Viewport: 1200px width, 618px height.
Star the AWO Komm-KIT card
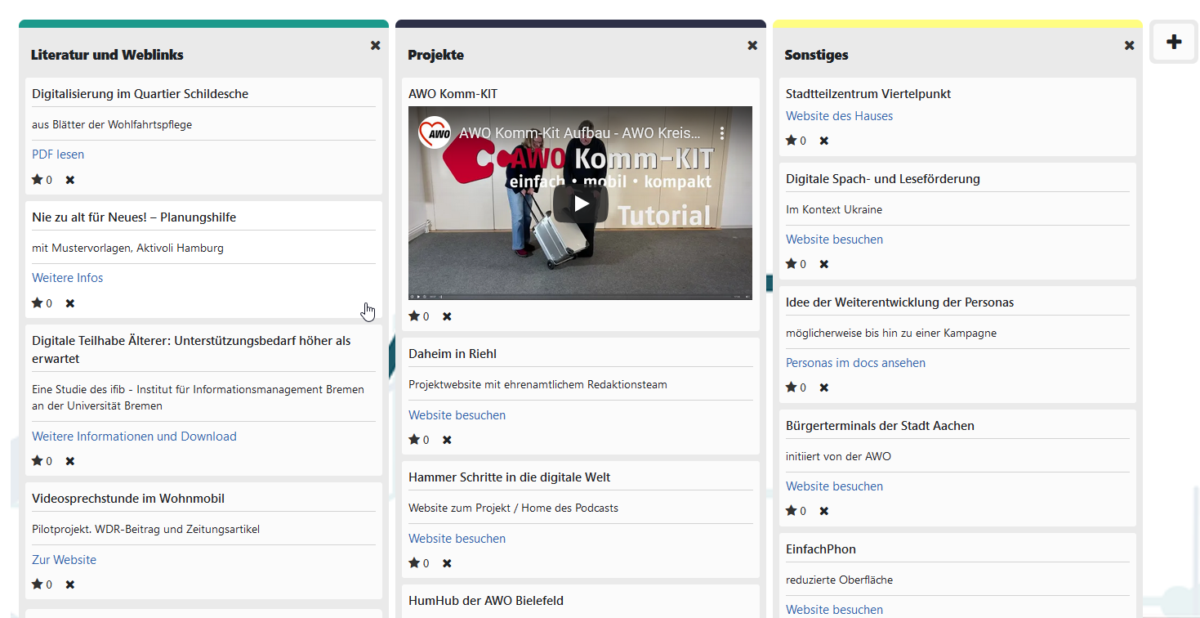tap(414, 316)
